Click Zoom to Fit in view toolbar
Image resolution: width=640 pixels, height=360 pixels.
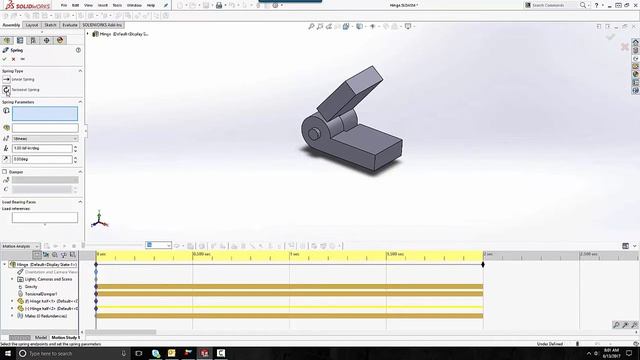311,27
